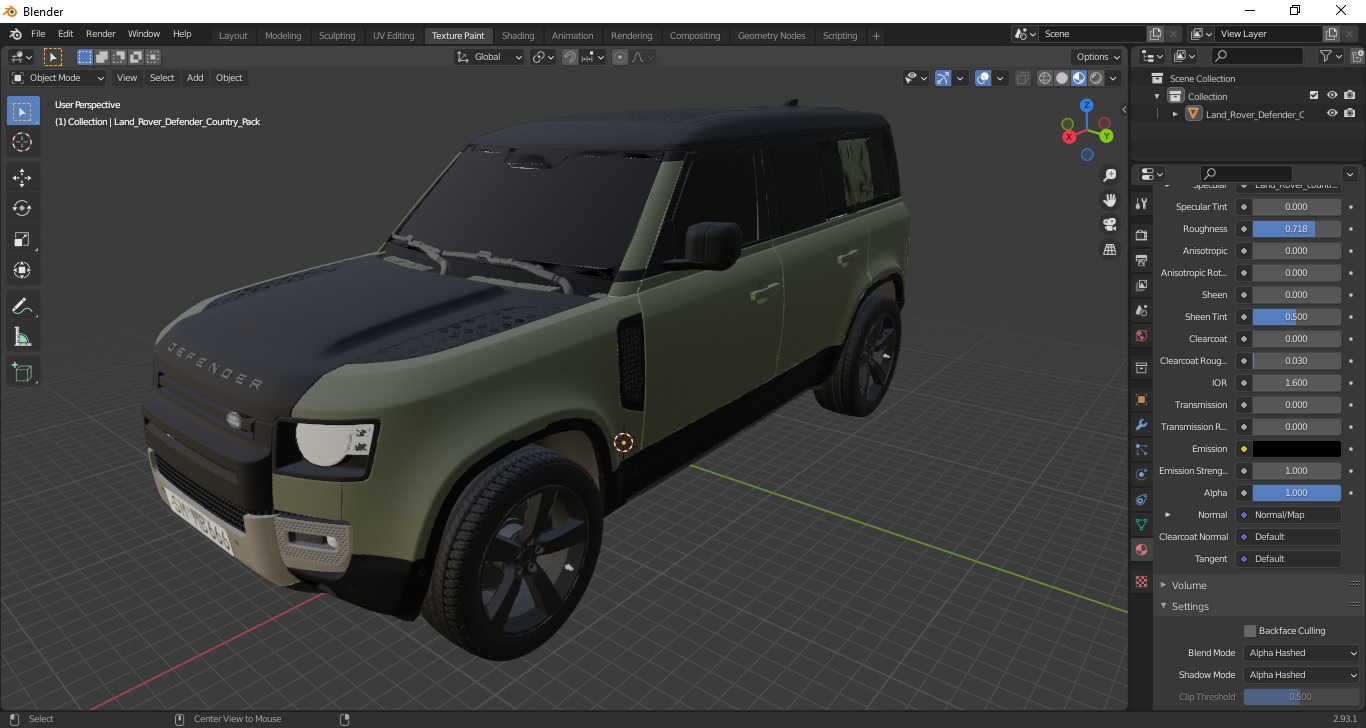Switch to Solid viewport shading

pyautogui.click(x=1062, y=78)
